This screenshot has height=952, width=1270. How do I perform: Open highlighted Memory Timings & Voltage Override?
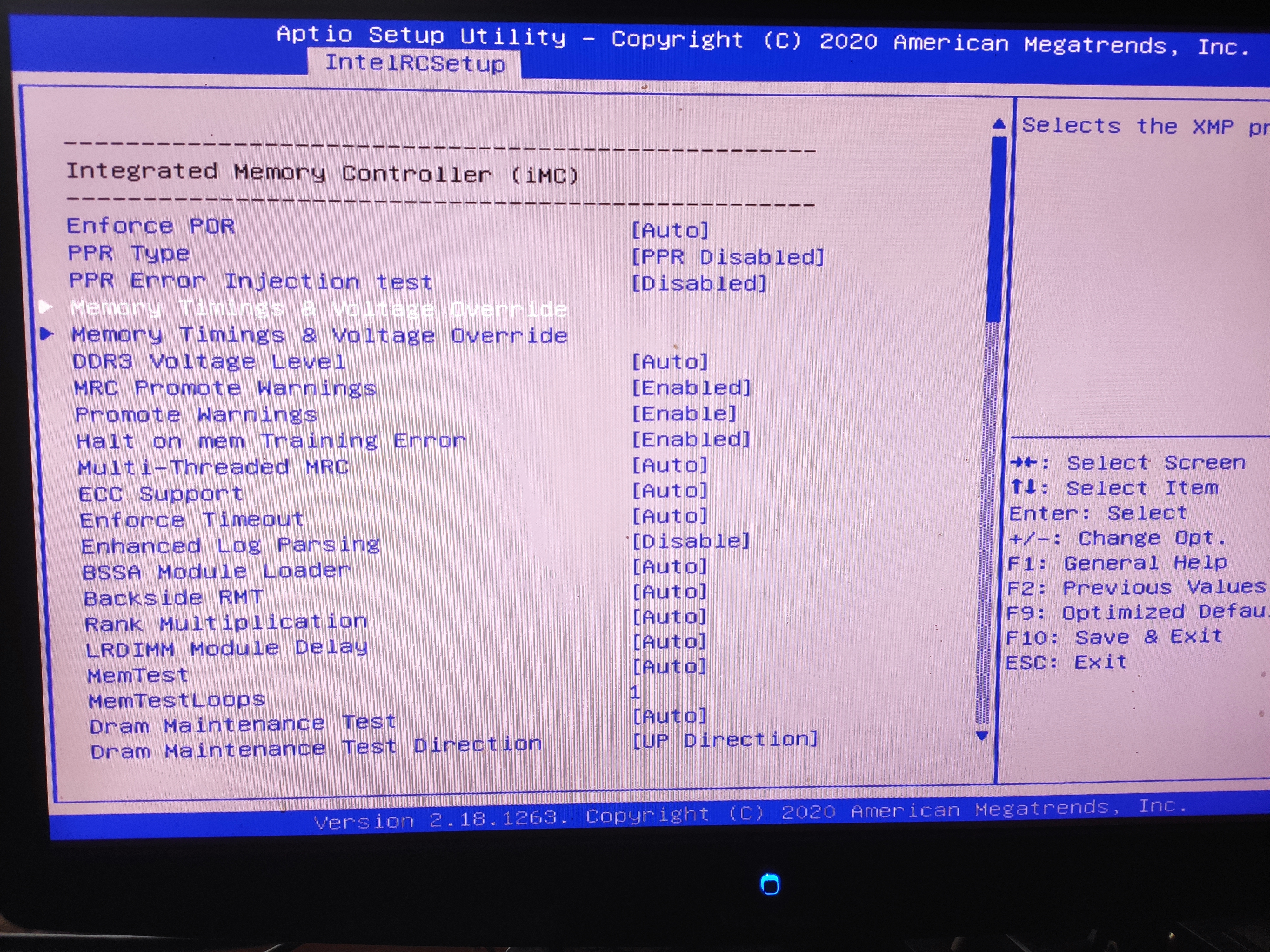319,309
